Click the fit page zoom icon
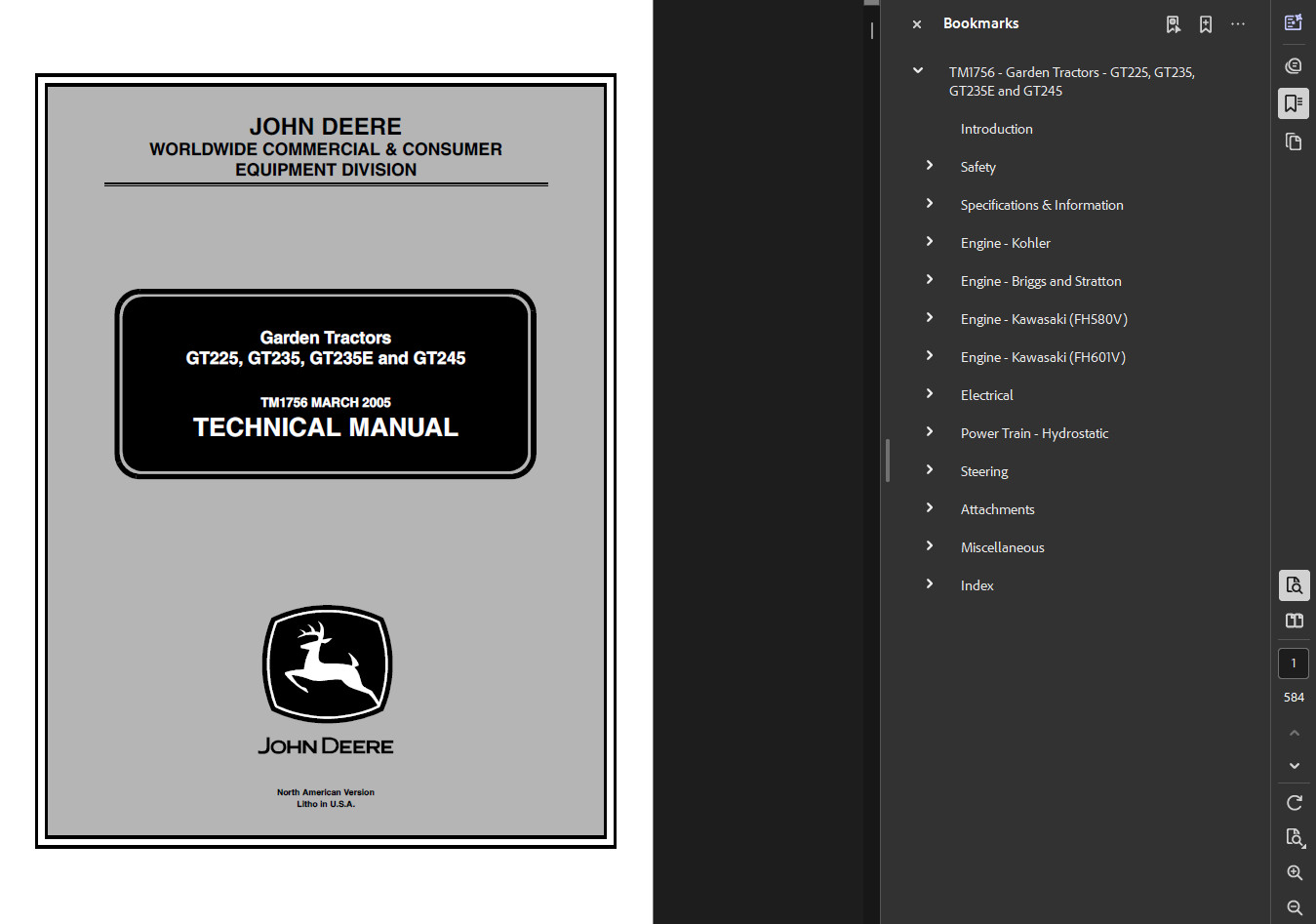 [1295, 838]
